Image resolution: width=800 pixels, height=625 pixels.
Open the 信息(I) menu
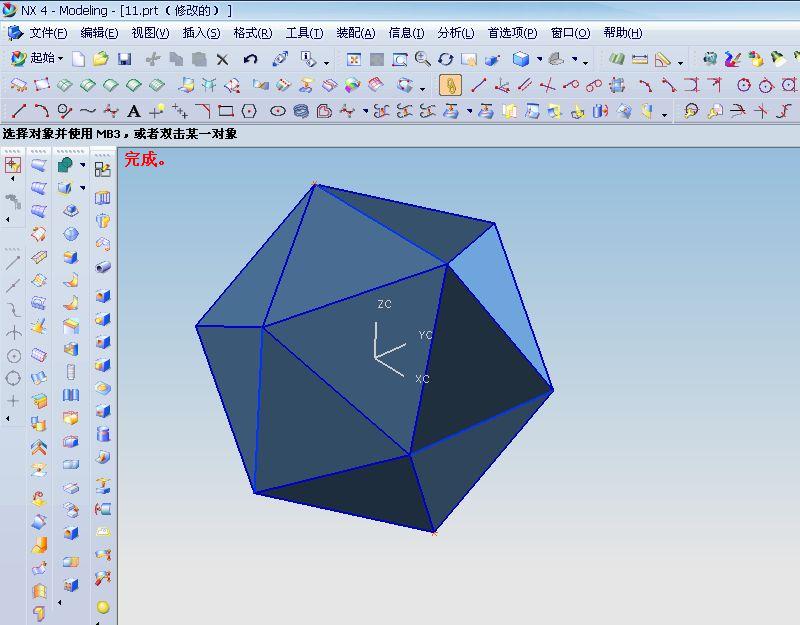(x=406, y=33)
